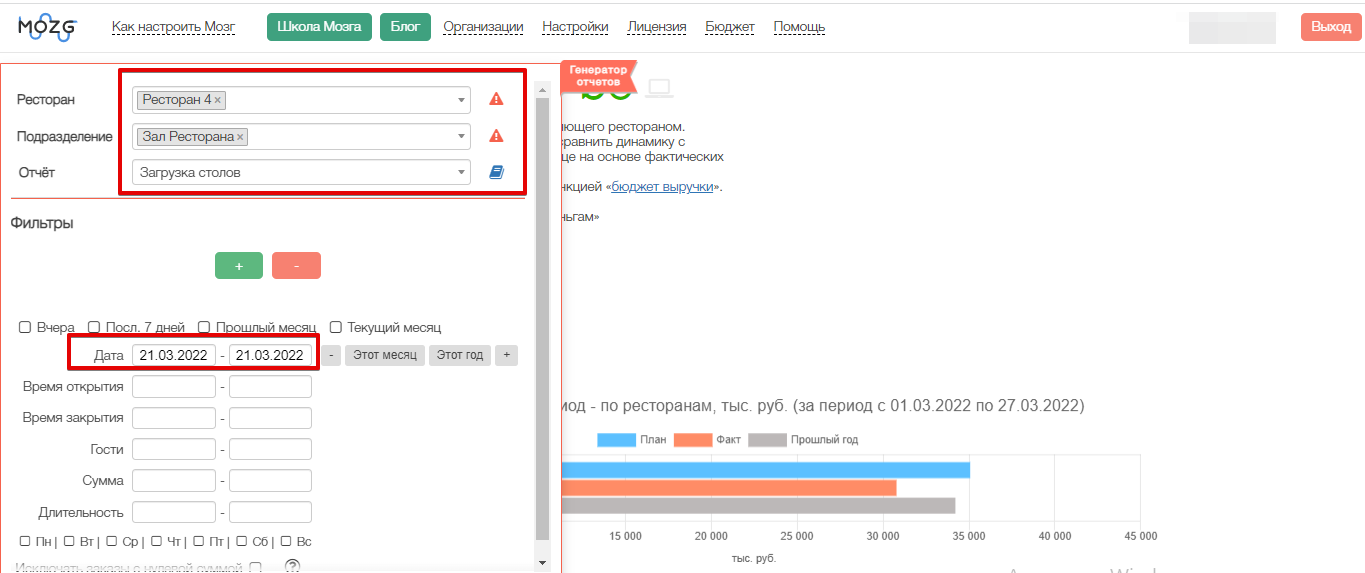Open the 'Настройки' menu item
Screen dimensions: 1365x573
[x=575, y=27]
